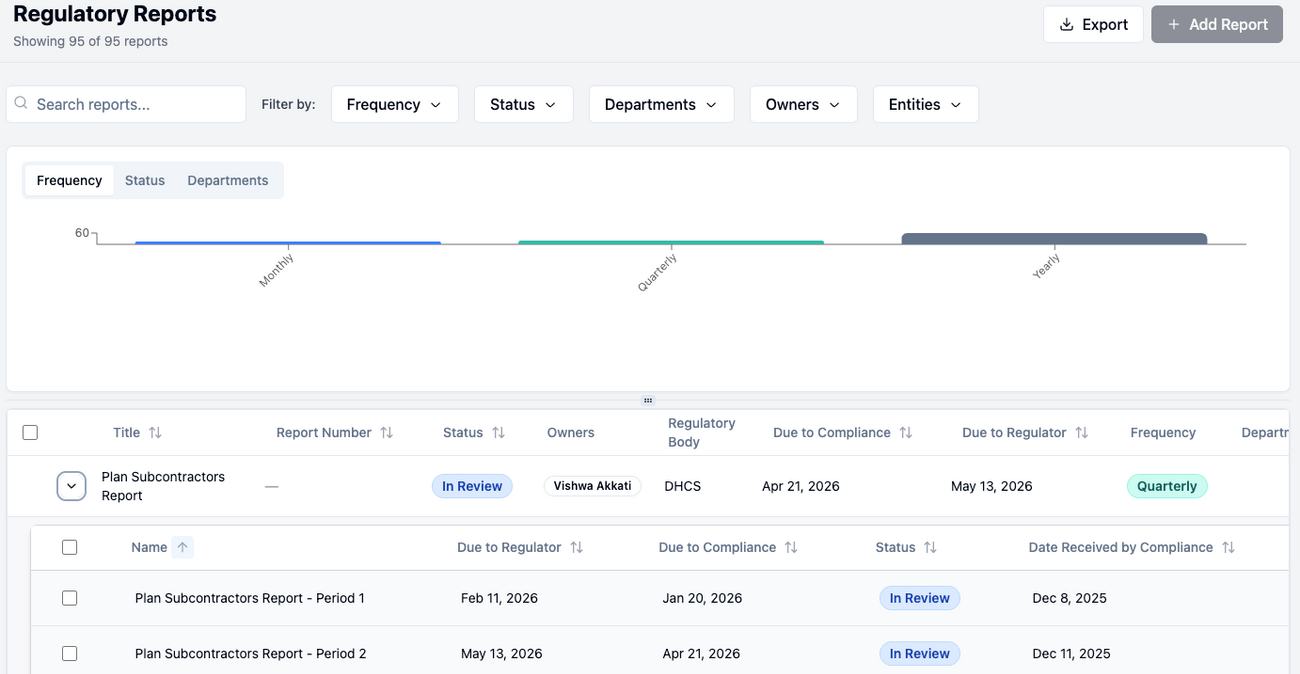Switch chart to the Departments tab
Screen dimensions: 1300x674
(x=228, y=180)
